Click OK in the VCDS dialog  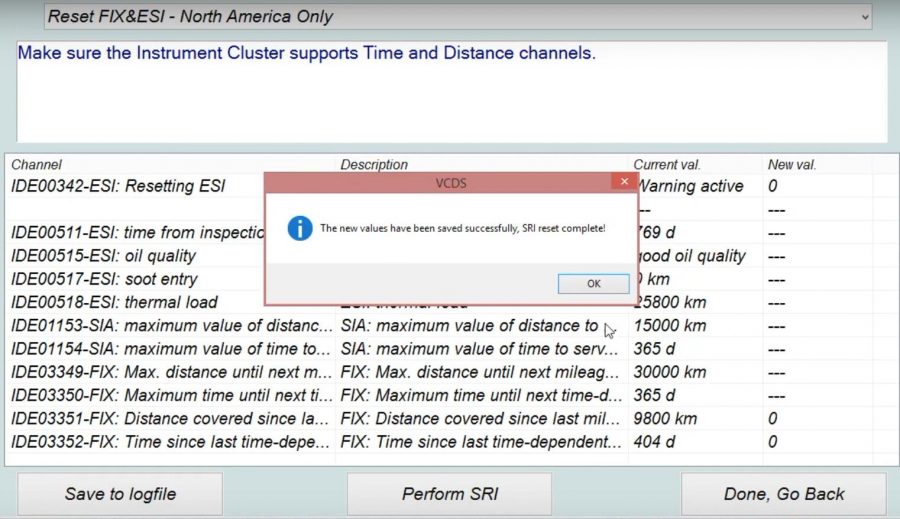click(x=593, y=283)
